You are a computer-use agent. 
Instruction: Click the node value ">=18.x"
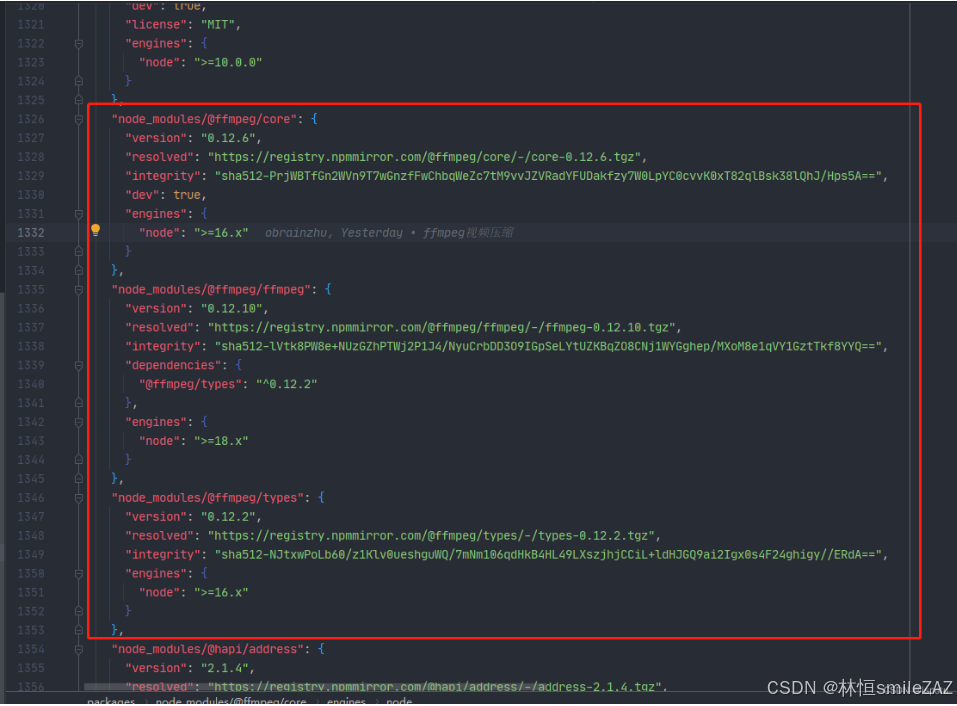(221, 441)
